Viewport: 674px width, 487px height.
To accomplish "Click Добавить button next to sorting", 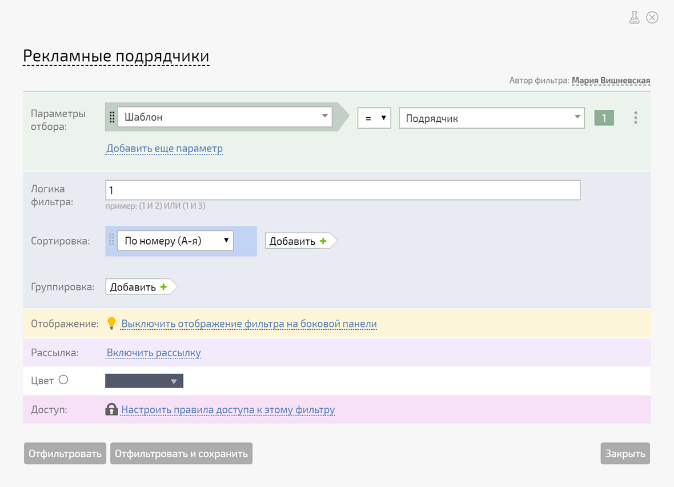I will click(x=298, y=241).
